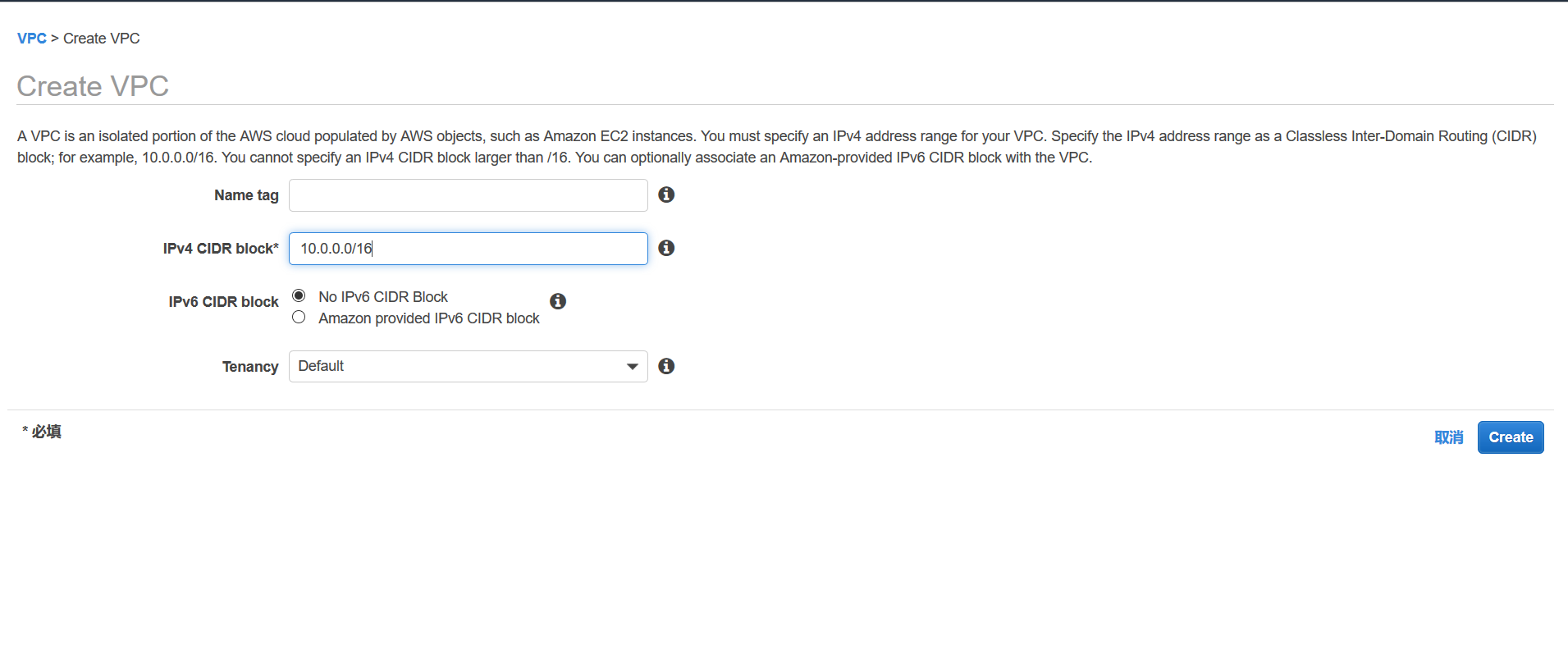Show the info tooltip icon for Tenancy
This screenshot has width=1568, height=668.
tap(666, 366)
